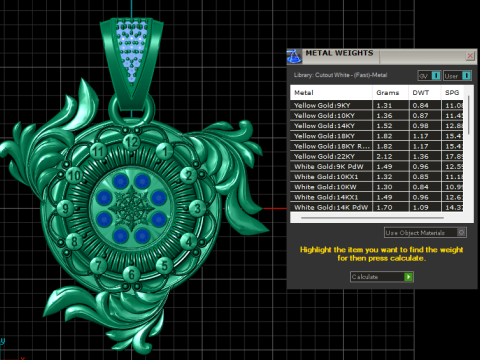Image resolution: width=480 pixels, height=360 pixels.
Task: Toggle the GV library switch
Action: (430, 76)
